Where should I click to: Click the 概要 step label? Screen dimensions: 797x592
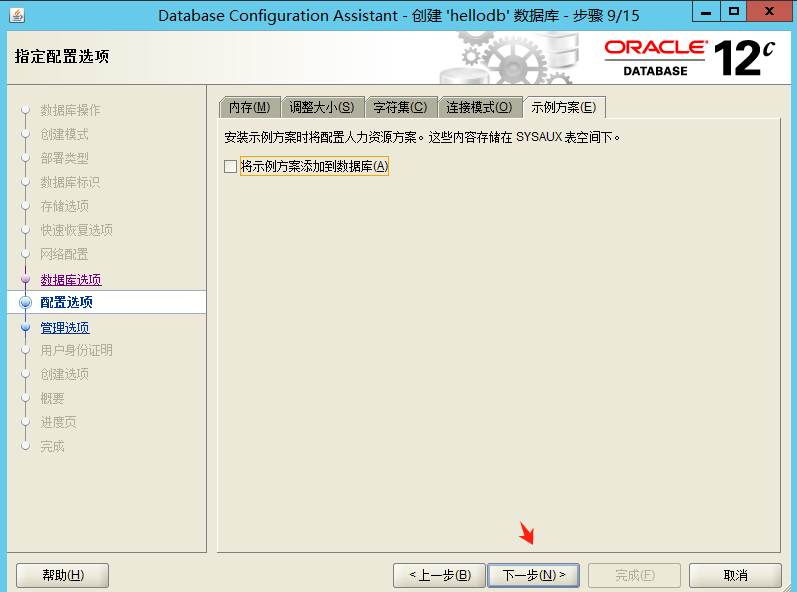52,398
